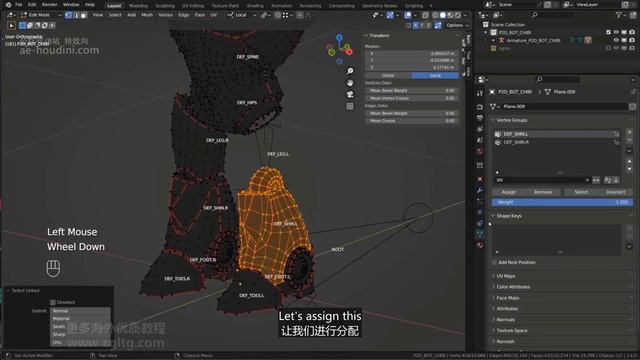The width and height of the screenshot is (640, 360).
Task: Open vertex group specials dropdown arrow
Action: tap(629, 151)
